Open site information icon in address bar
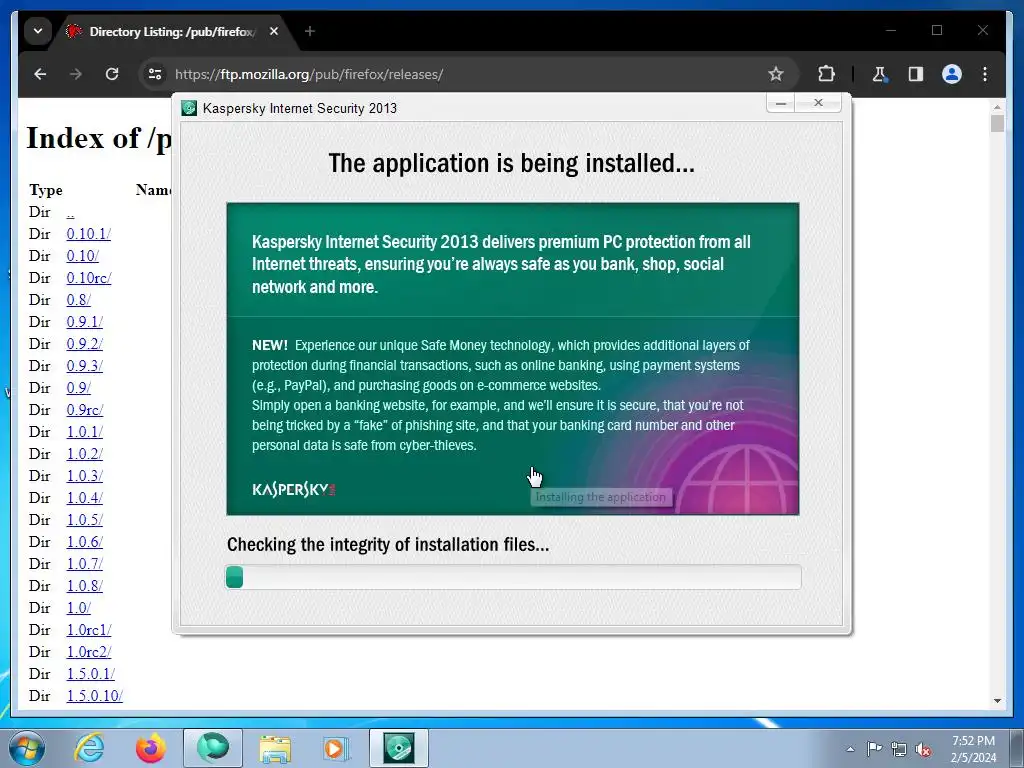Viewport: 1024px width, 768px height. [155, 74]
